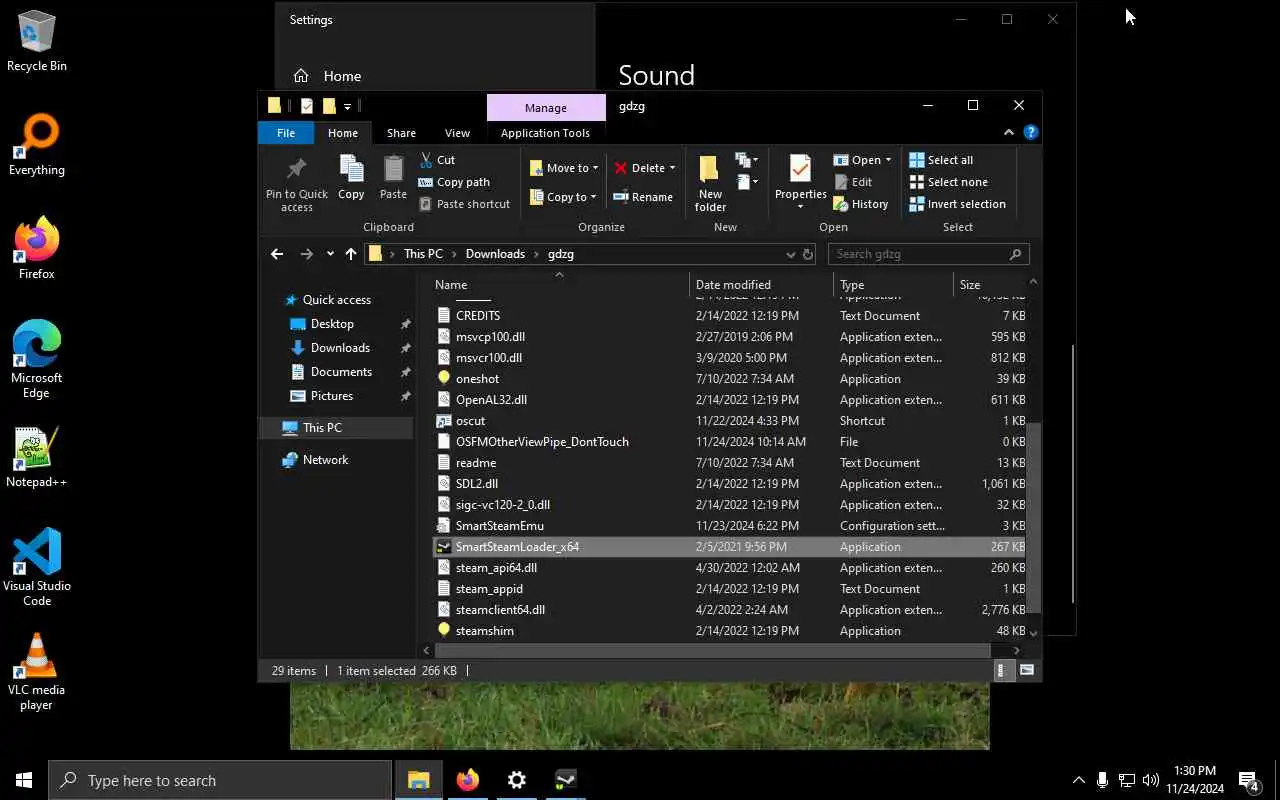1280x800 pixels.
Task: Click Copy path in ribbon
Action: pyautogui.click(x=455, y=182)
